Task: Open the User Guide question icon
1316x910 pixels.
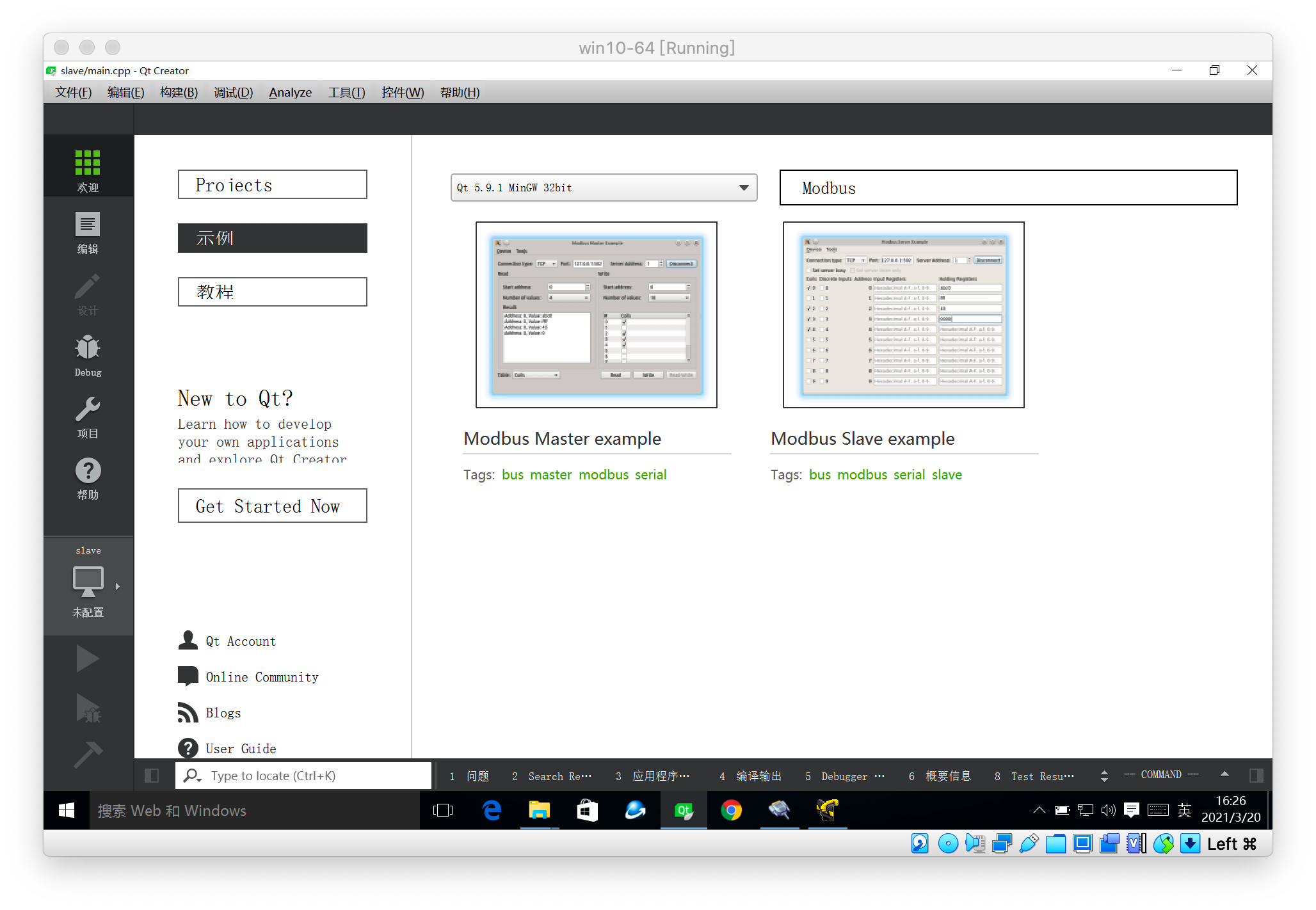Action: pyautogui.click(x=188, y=748)
